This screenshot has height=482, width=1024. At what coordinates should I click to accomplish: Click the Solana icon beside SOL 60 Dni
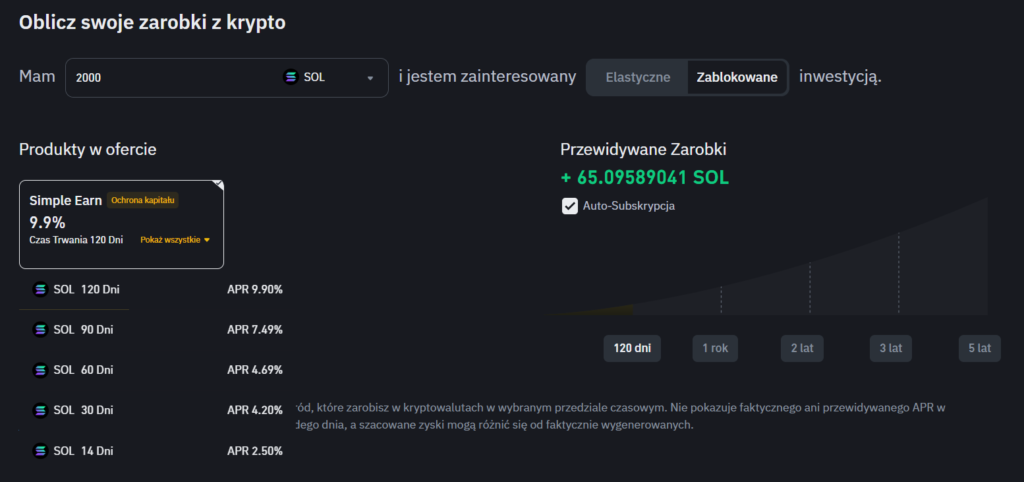(41, 370)
